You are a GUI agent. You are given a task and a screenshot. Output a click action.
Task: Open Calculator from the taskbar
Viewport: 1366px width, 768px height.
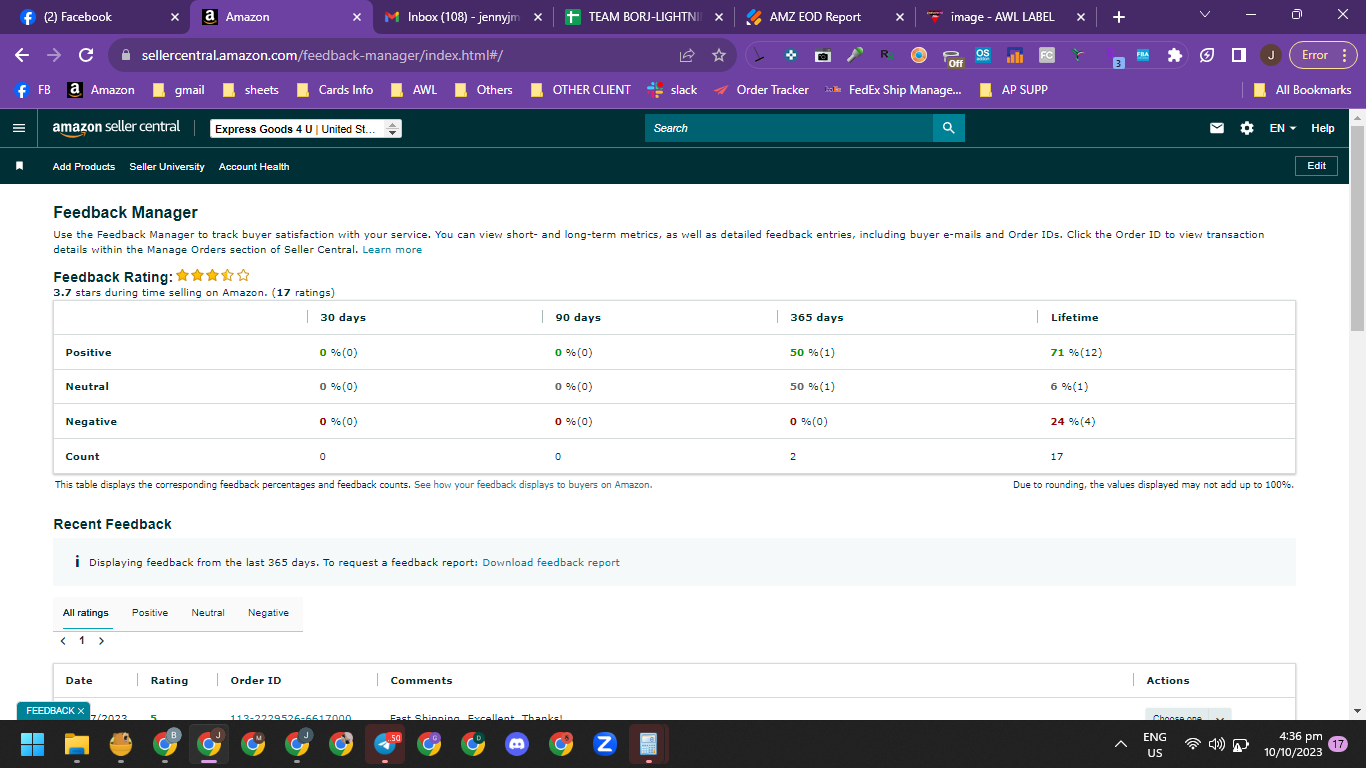pos(648,744)
